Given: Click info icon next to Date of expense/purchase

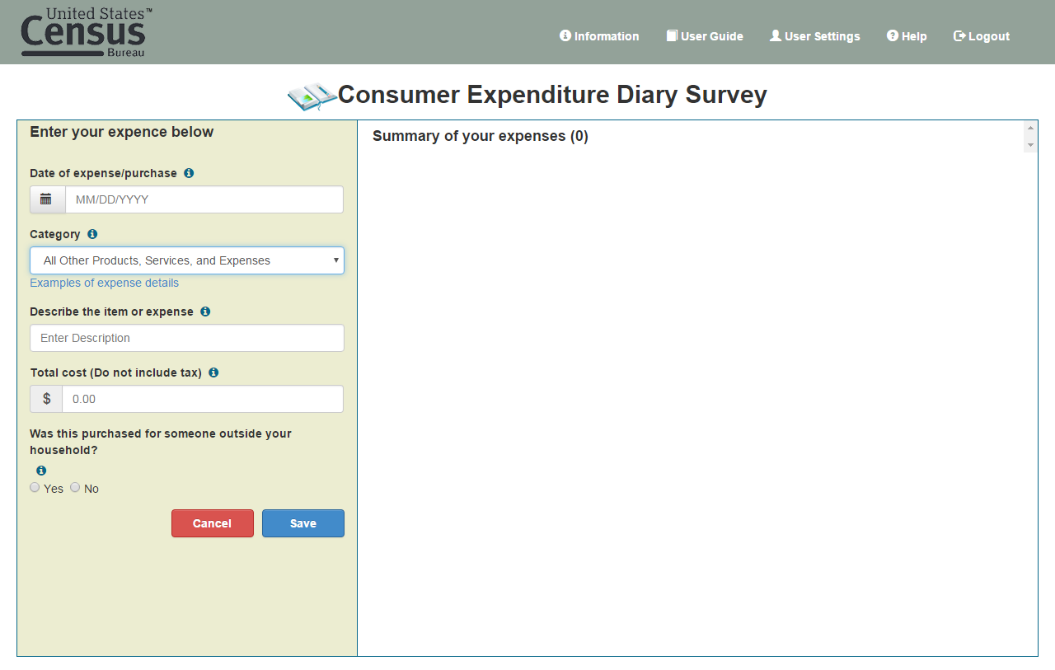Looking at the screenshot, I should click(189, 173).
